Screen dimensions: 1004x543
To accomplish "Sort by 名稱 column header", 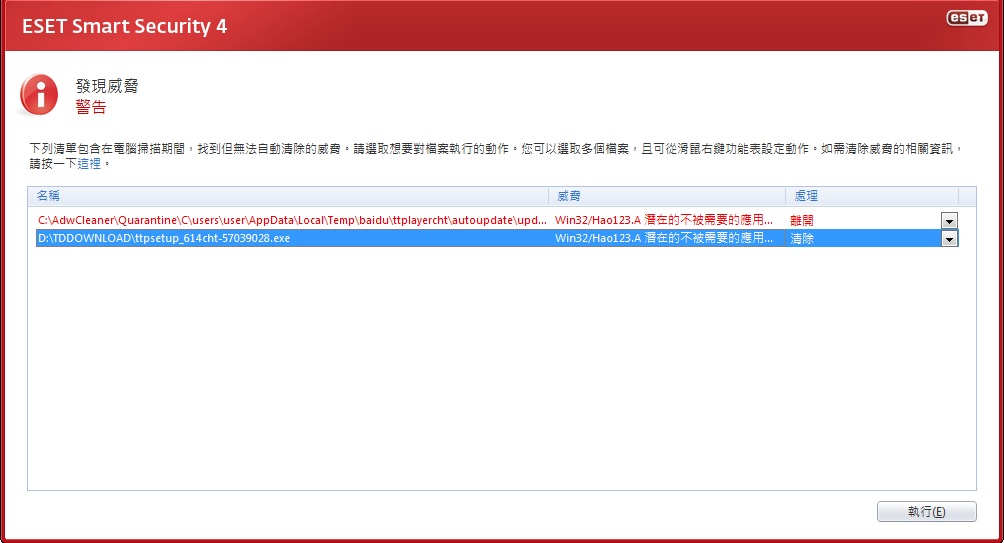I will pos(288,196).
